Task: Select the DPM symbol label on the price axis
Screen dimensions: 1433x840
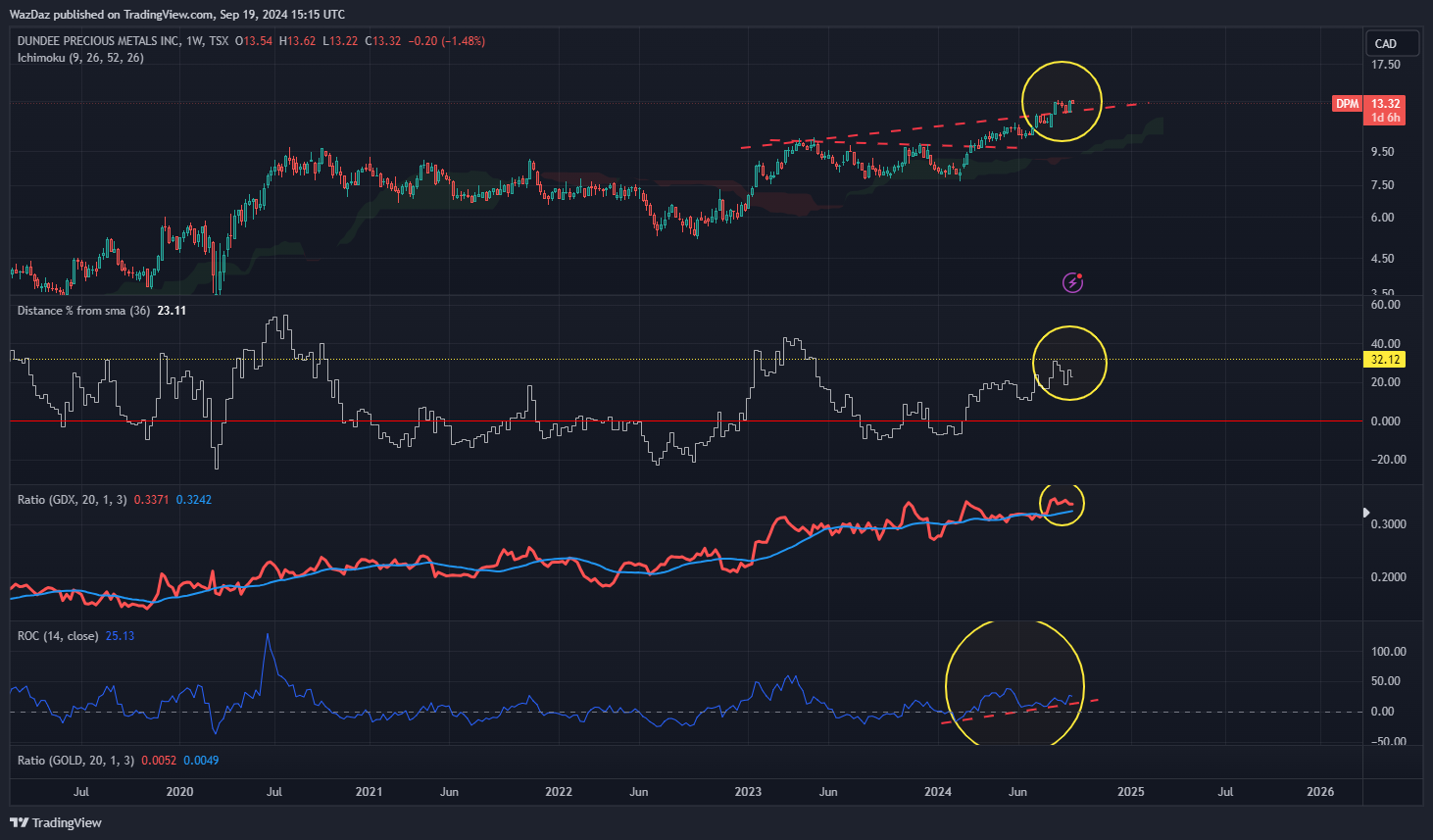Action: (x=1348, y=104)
